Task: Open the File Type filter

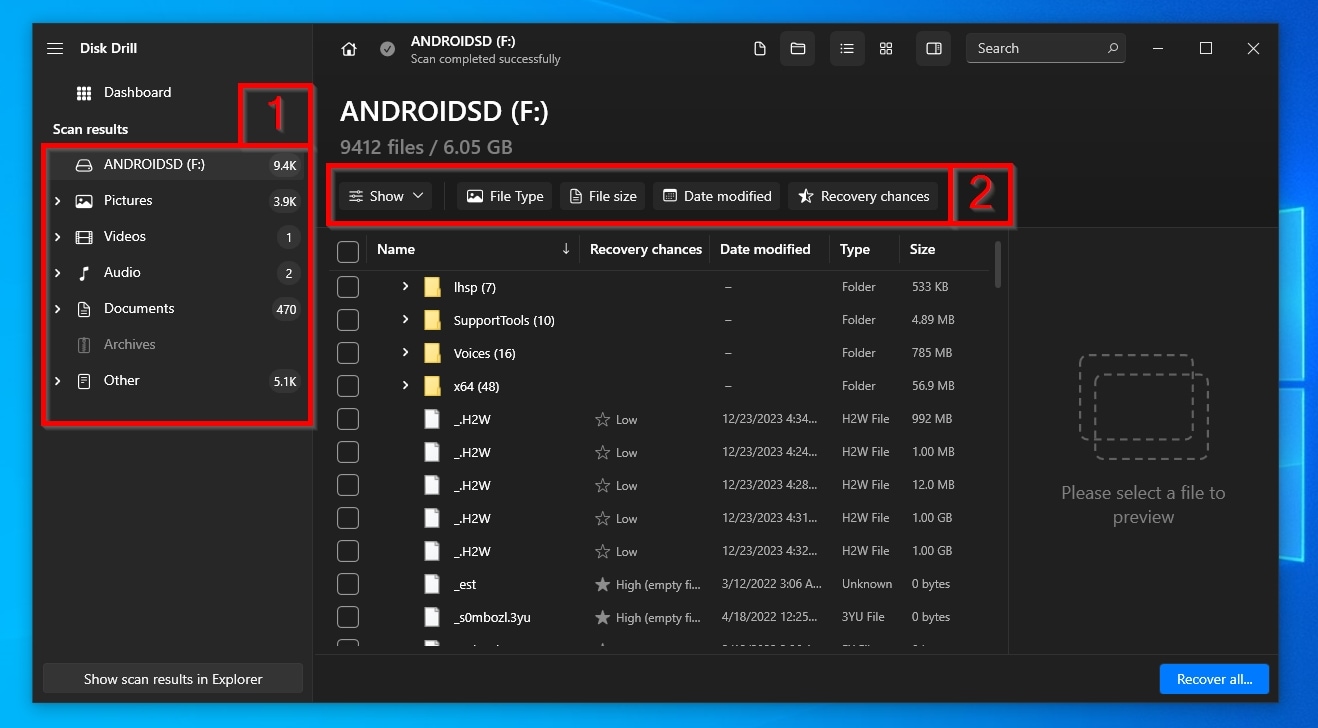Action: pos(505,196)
